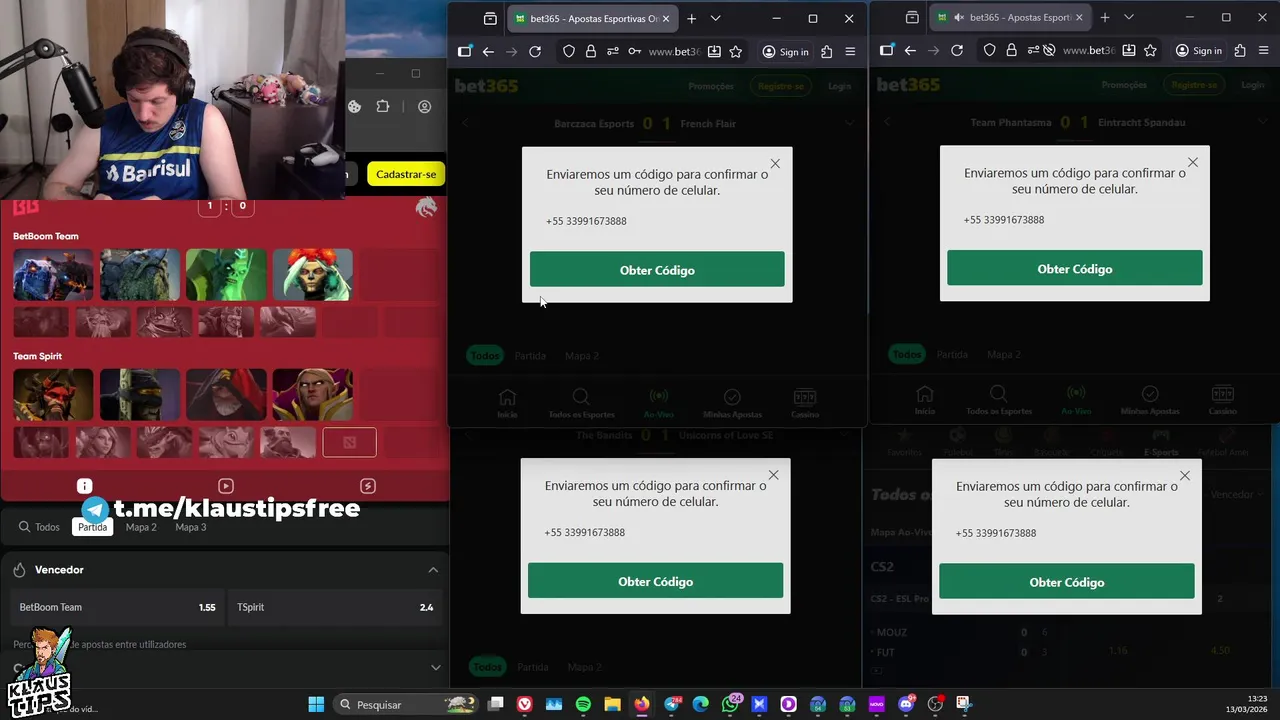Image resolution: width=1280 pixels, height=720 pixels.
Task: Click Obter Código in Barczaca Esports dialog
Action: click(657, 270)
